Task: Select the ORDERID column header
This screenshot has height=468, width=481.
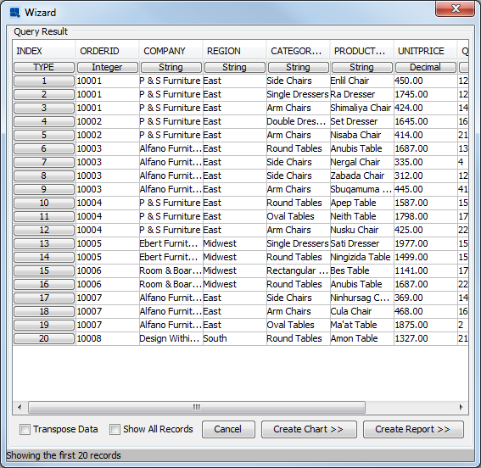Action: (x=107, y=51)
